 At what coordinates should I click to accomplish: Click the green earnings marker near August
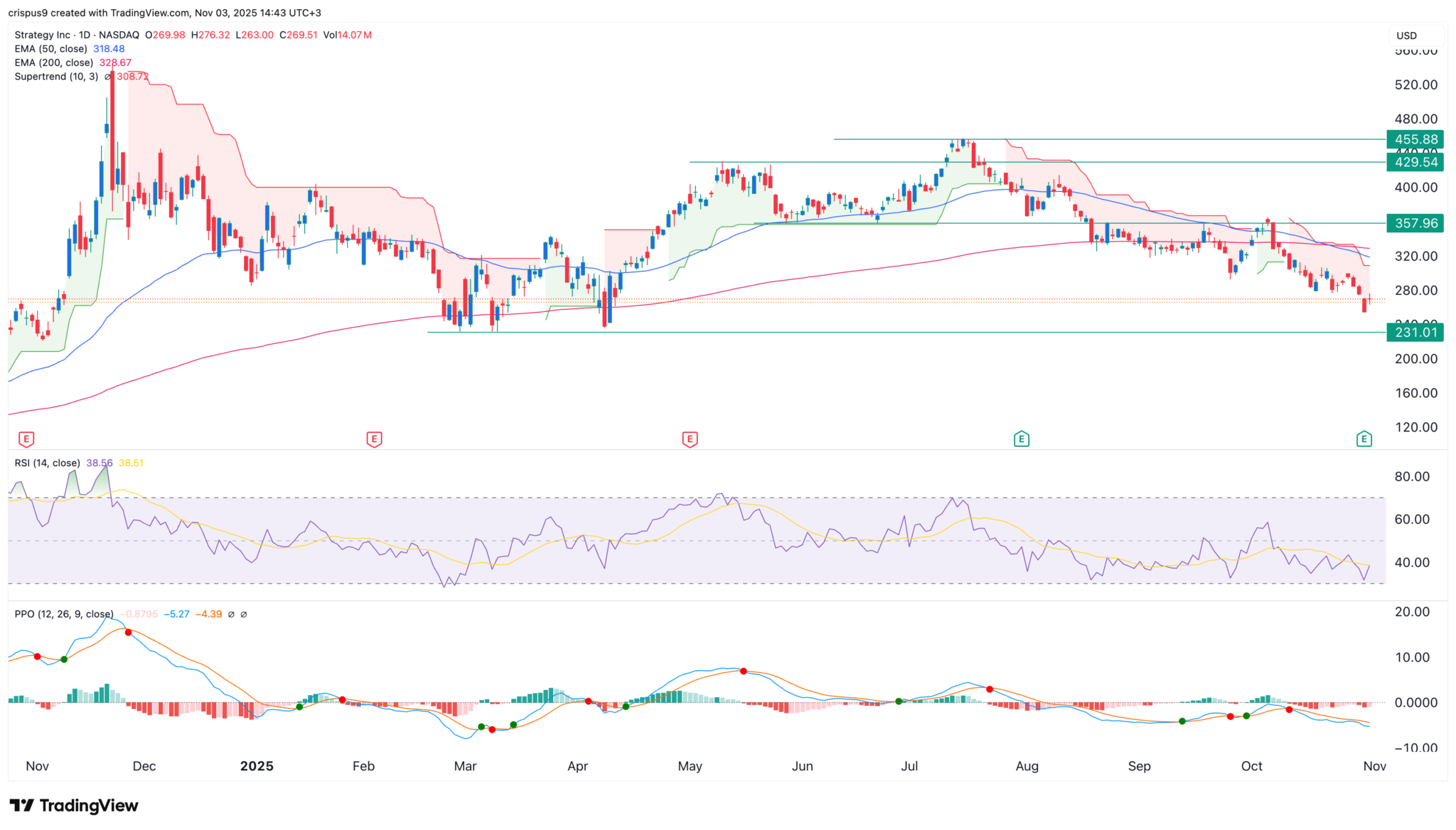(x=1021, y=439)
